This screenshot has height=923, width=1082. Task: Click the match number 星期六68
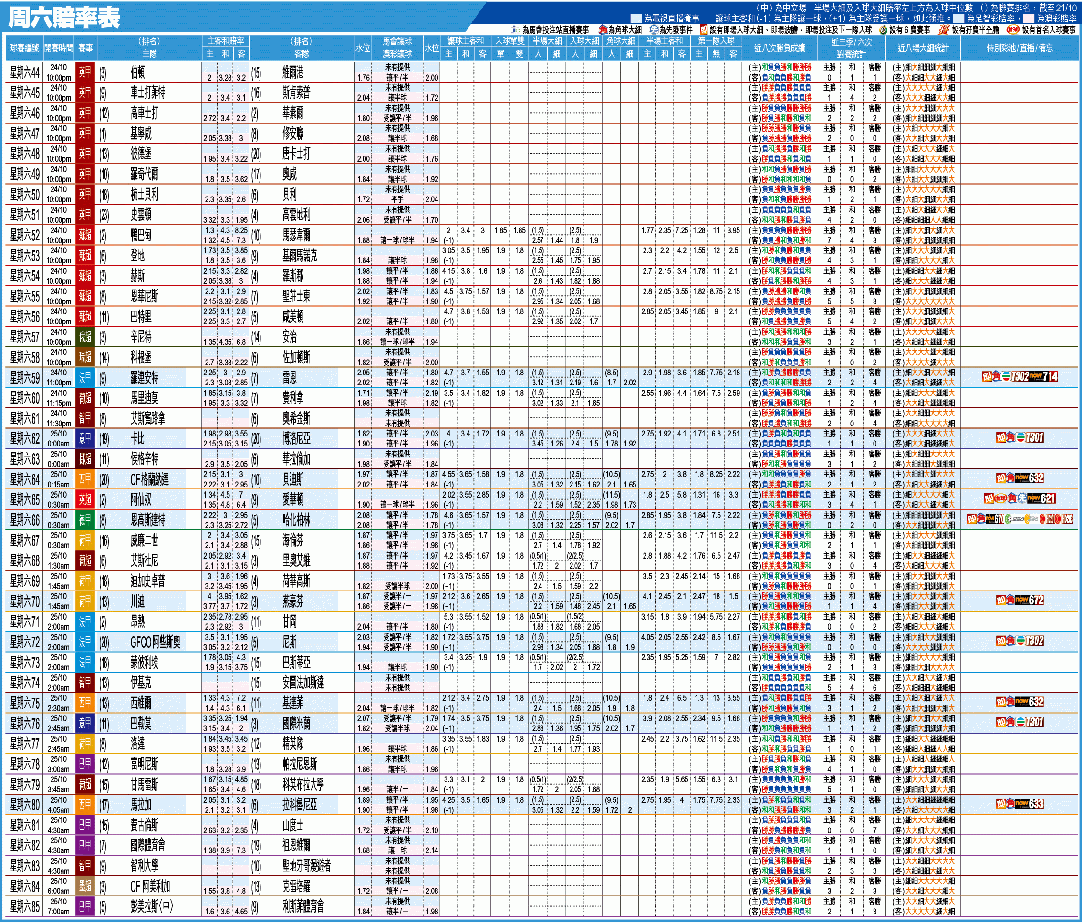[25, 561]
